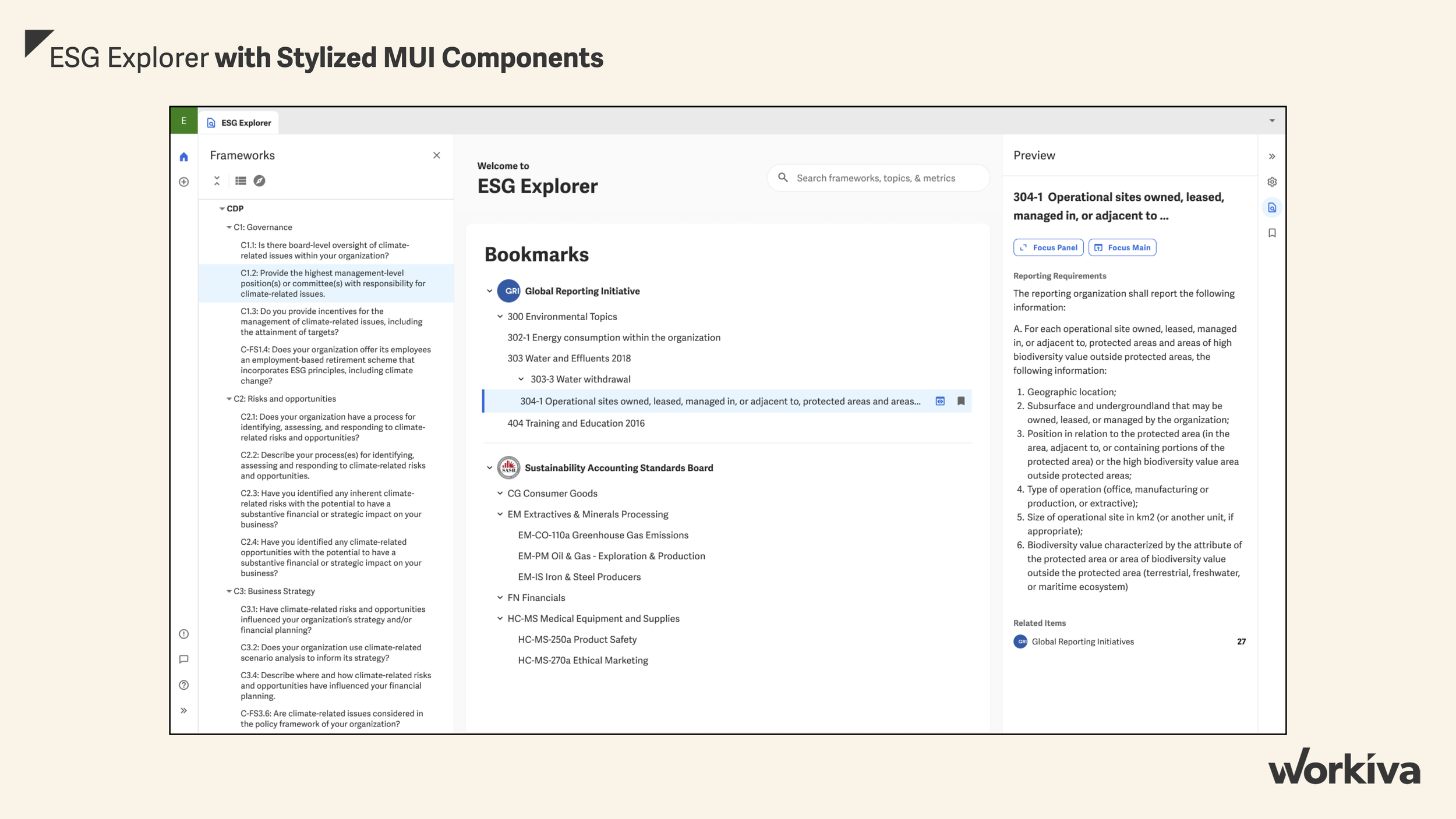Viewport: 1456px width, 819px height.
Task: Collapse C3: Business Strategy section
Action: (228, 591)
